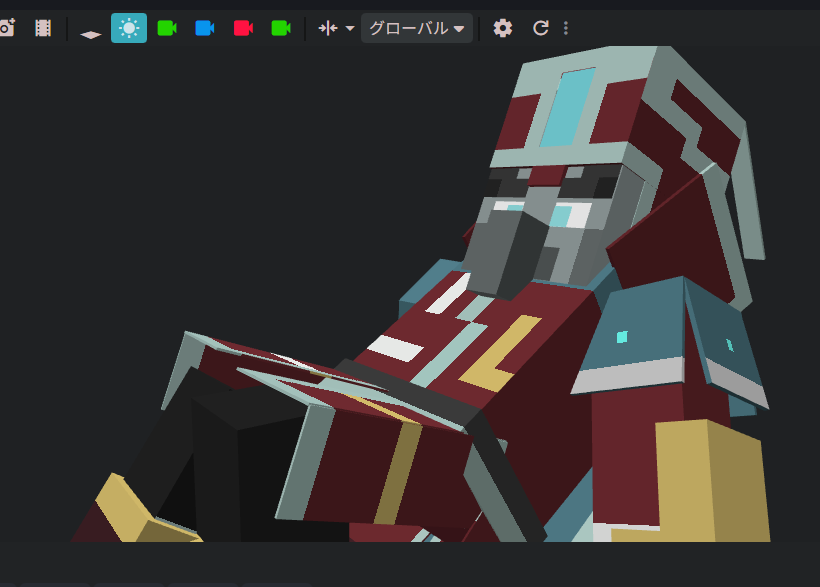
Task: Click the green camera icon beside the sun toggle
Action: [167, 28]
